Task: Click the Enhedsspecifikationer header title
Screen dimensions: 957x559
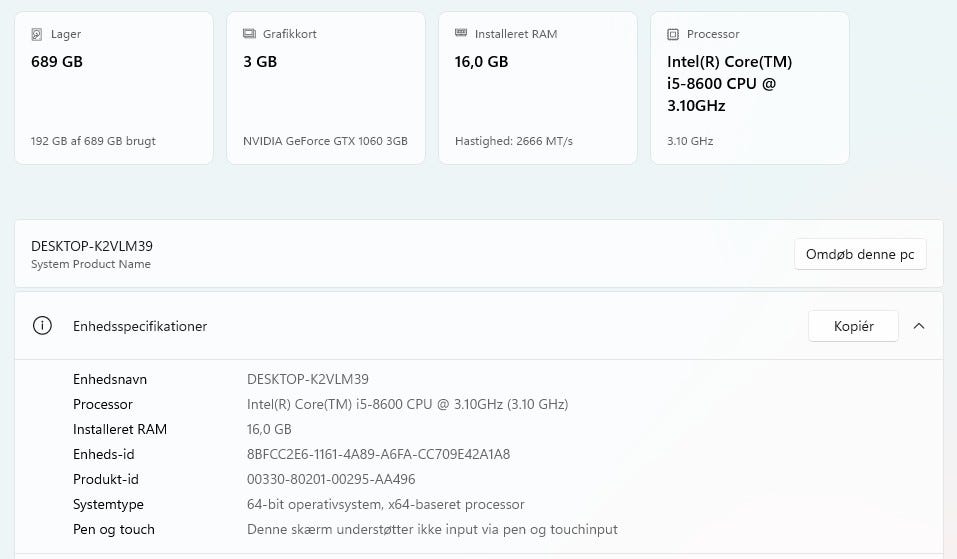Action: [140, 326]
